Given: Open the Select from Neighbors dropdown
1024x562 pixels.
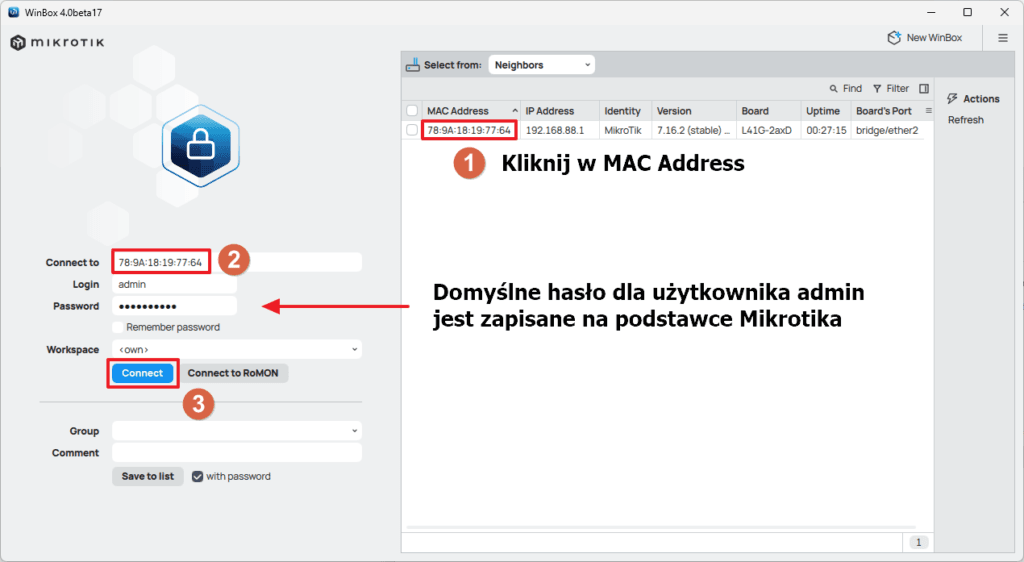Looking at the screenshot, I should (541, 65).
